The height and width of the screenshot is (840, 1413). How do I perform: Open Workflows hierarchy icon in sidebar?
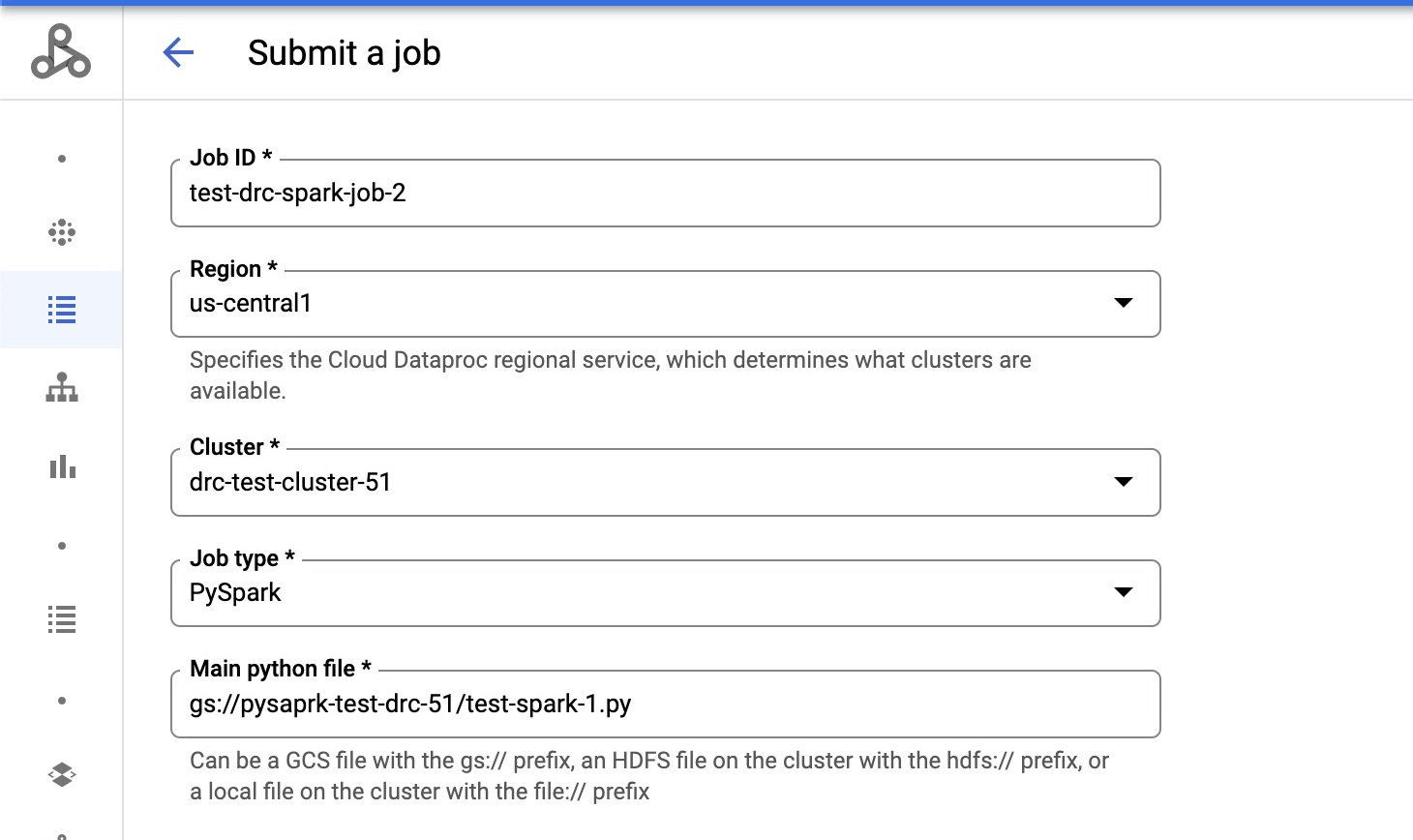tap(62, 388)
